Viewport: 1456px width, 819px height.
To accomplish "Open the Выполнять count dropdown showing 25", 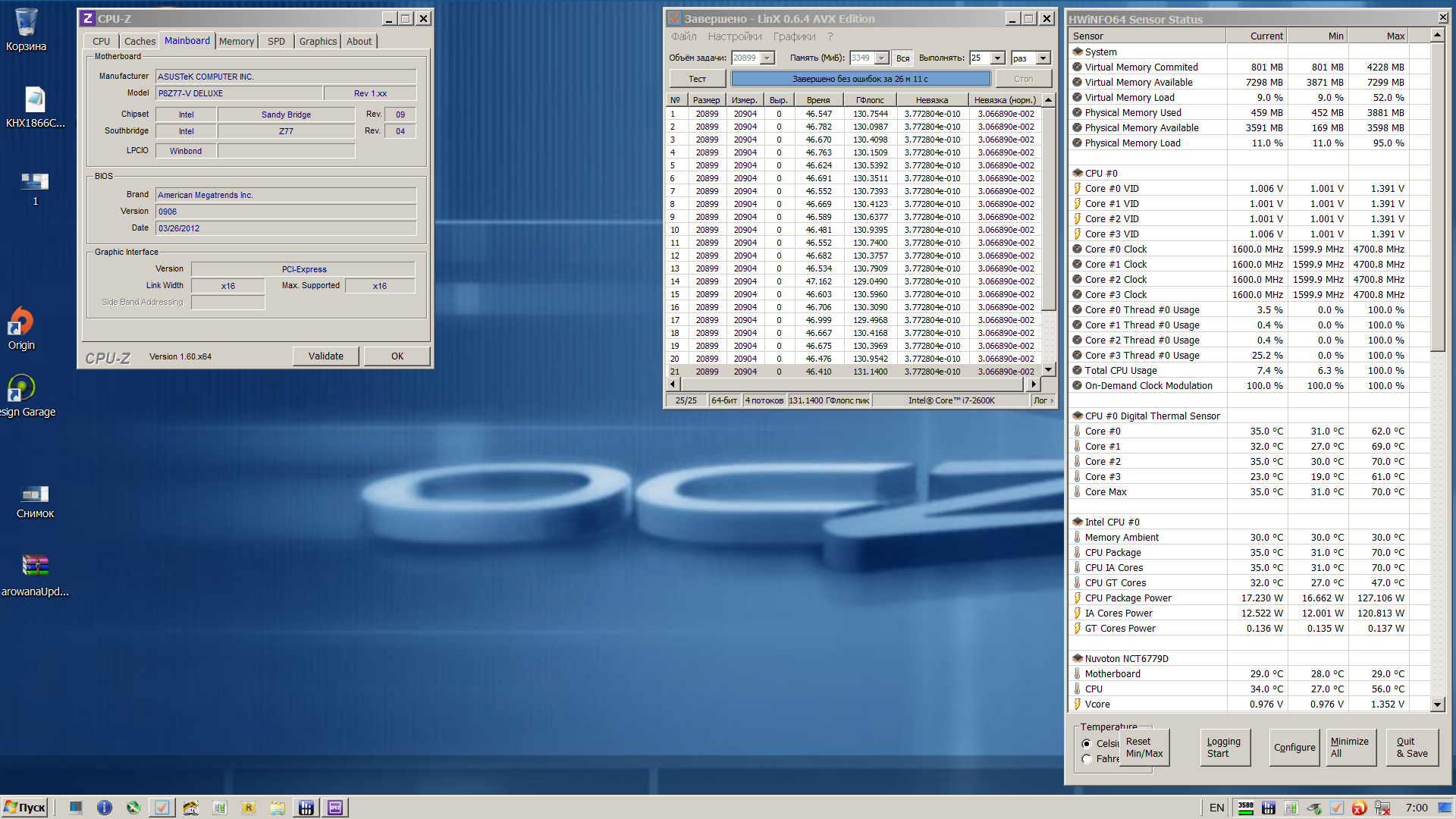I will pos(998,58).
